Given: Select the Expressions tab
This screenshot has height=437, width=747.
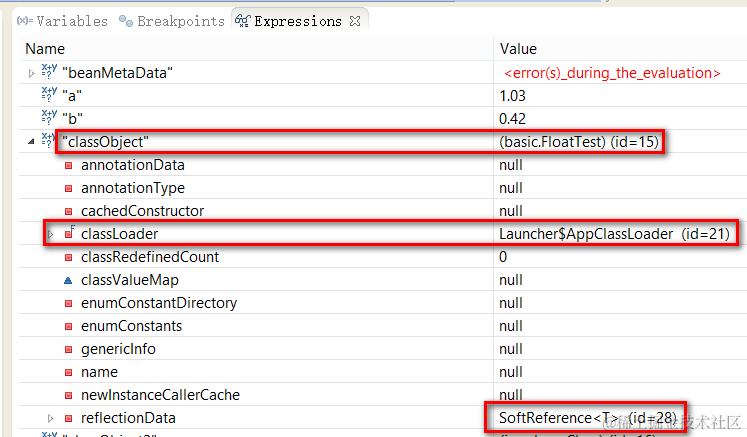Looking at the screenshot, I should tap(298, 21).
